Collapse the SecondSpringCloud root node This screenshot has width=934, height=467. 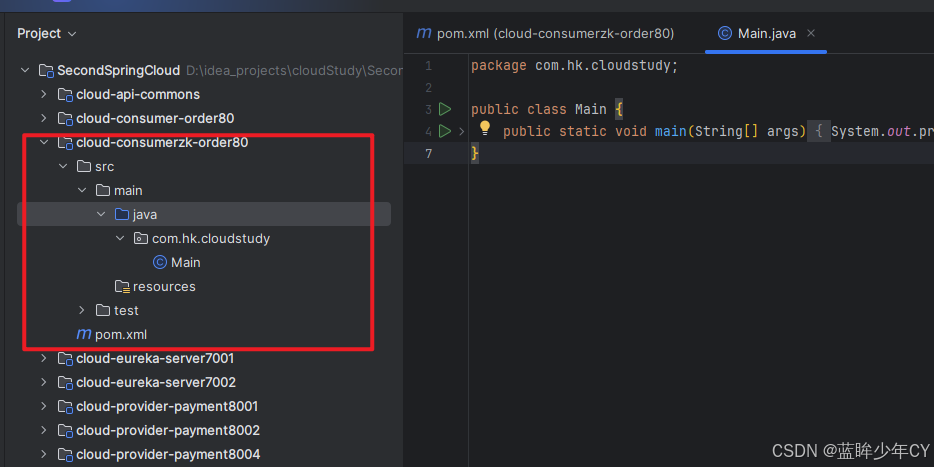click(25, 70)
